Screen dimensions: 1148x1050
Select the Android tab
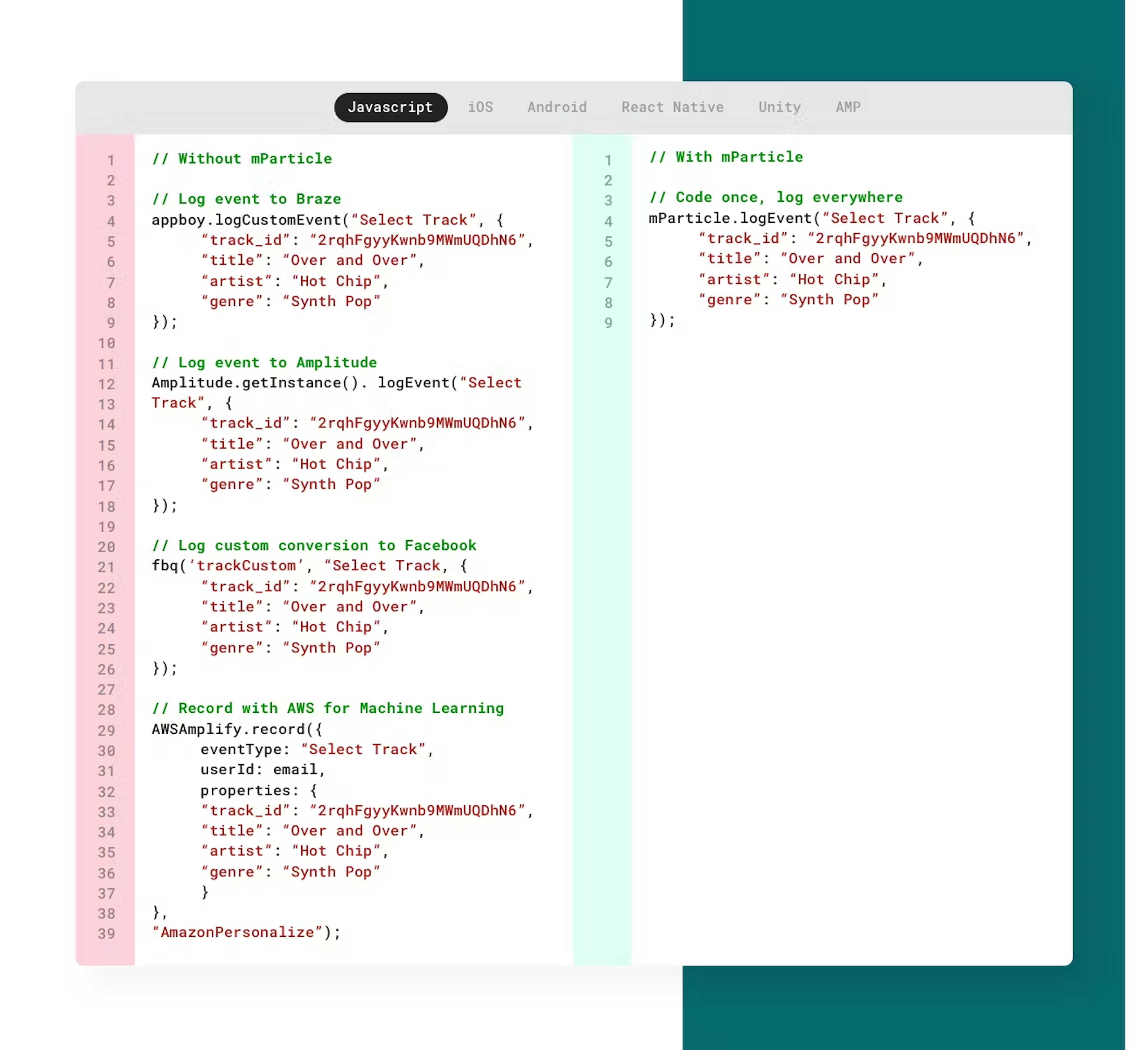(557, 107)
